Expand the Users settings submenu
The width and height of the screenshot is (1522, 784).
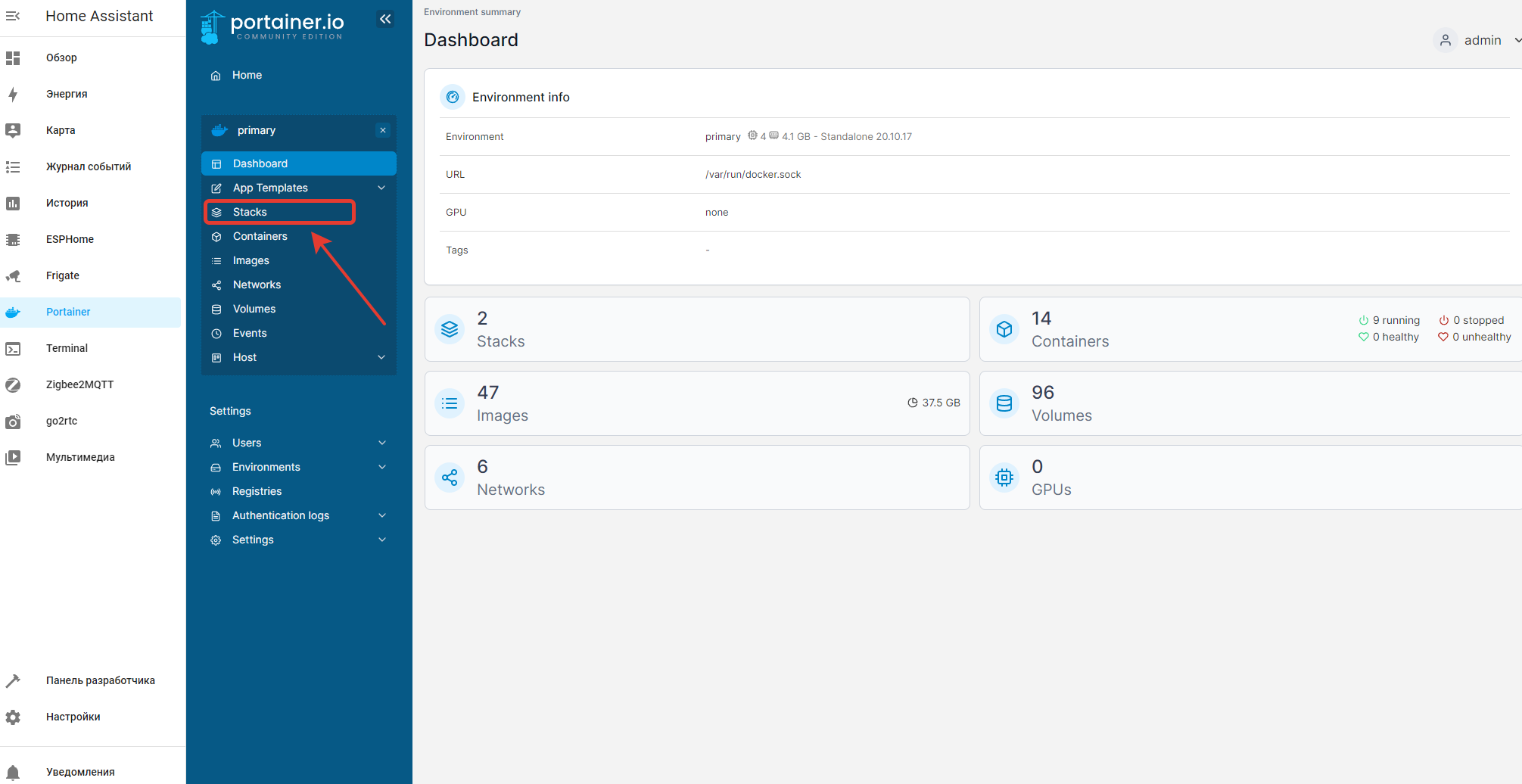(381, 443)
